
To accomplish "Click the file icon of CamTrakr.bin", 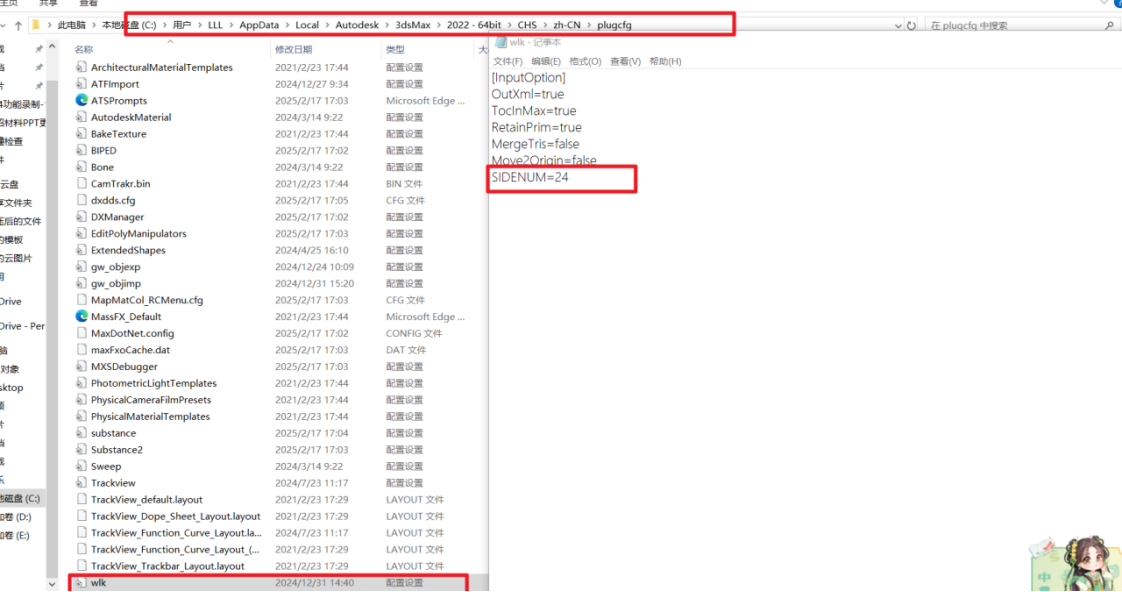I will click(82, 183).
